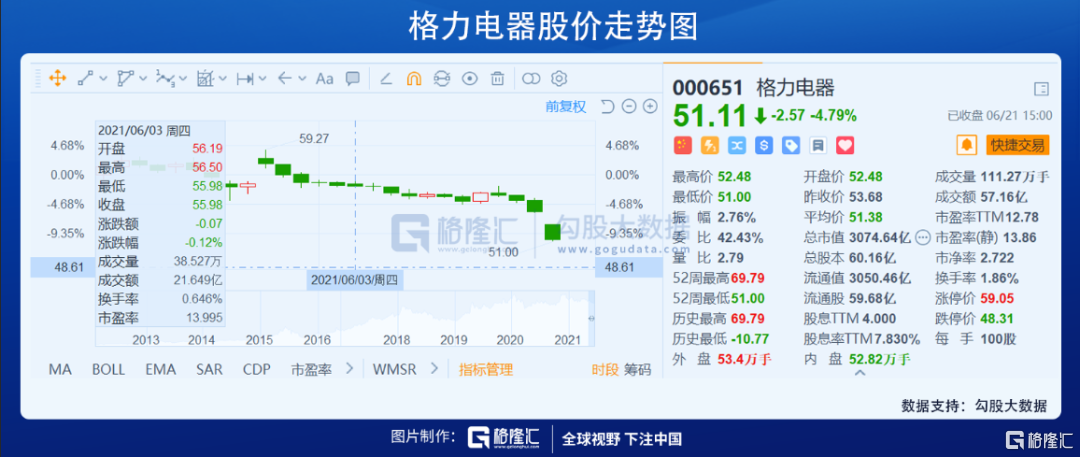Click the small handle at right of timeline
Image resolution: width=1080 pixels, height=457 pixels.
pyautogui.click(x=592, y=318)
